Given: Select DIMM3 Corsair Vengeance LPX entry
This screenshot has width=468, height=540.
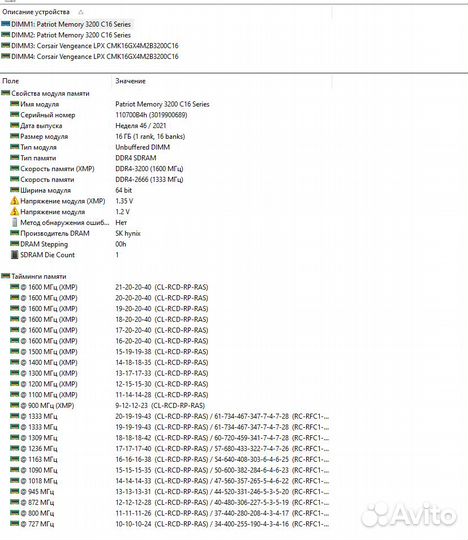Looking at the screenshot, I should coord(90,45).
